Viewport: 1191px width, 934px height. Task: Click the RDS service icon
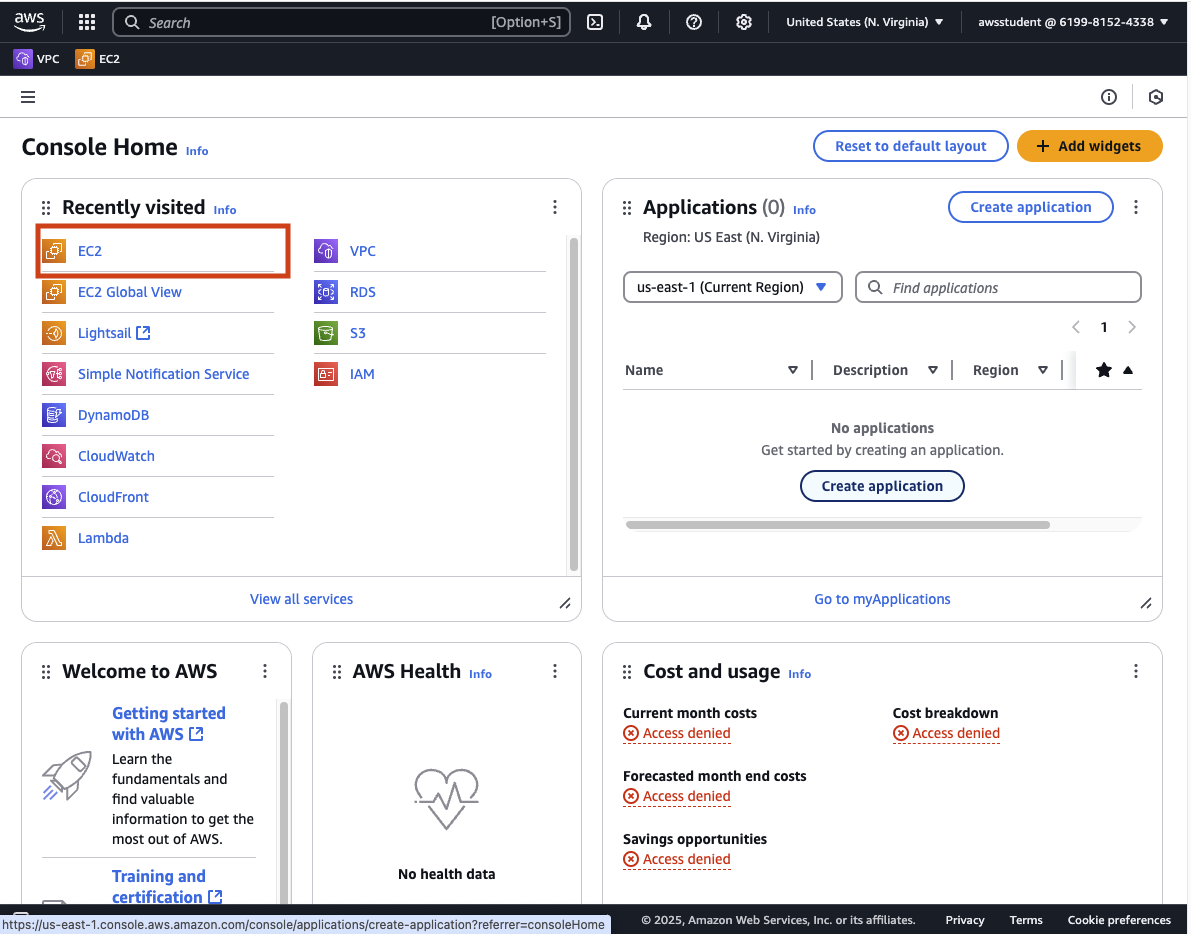(326, 292)
